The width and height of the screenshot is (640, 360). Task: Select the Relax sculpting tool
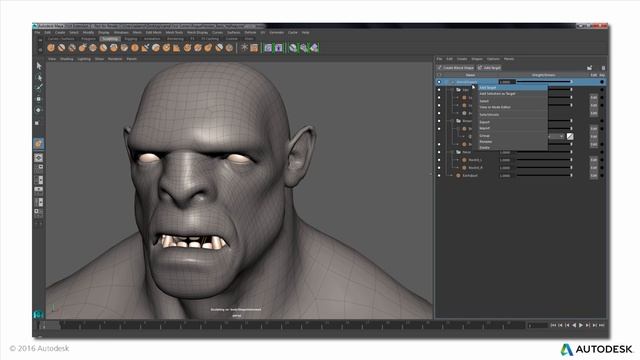[x=72, y=48]
